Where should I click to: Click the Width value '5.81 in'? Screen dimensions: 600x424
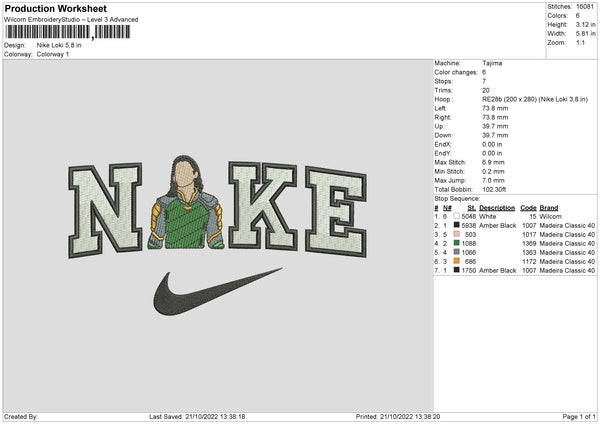click(x=585, y=34)
